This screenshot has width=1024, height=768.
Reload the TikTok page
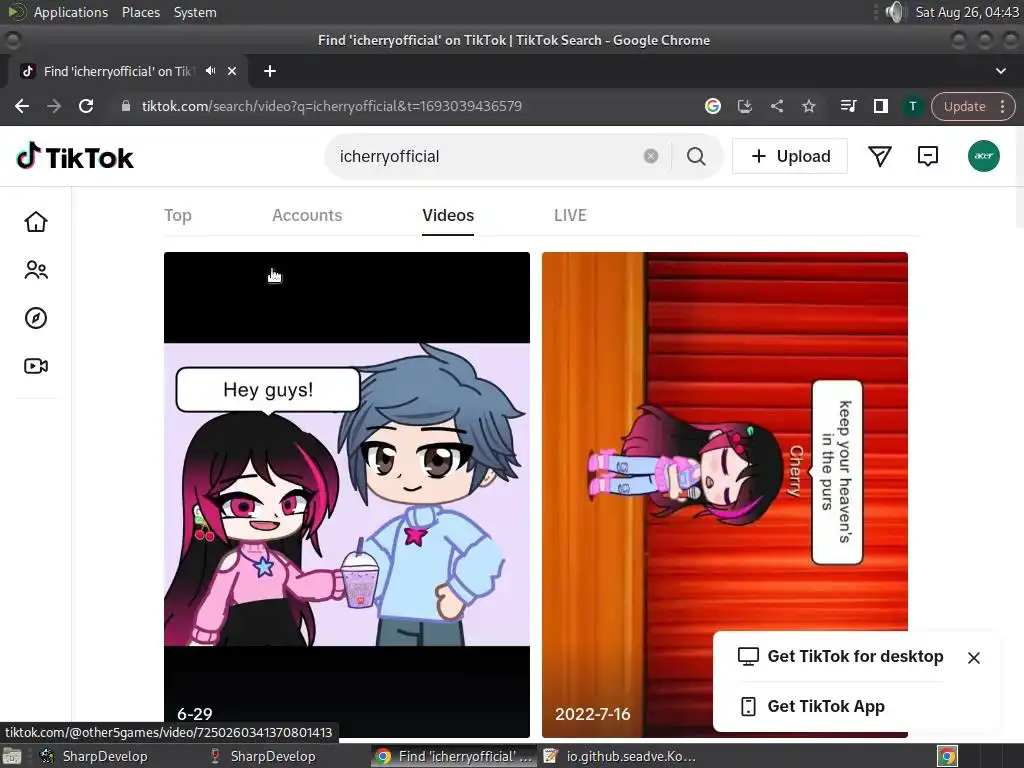(x=86, y=106)
